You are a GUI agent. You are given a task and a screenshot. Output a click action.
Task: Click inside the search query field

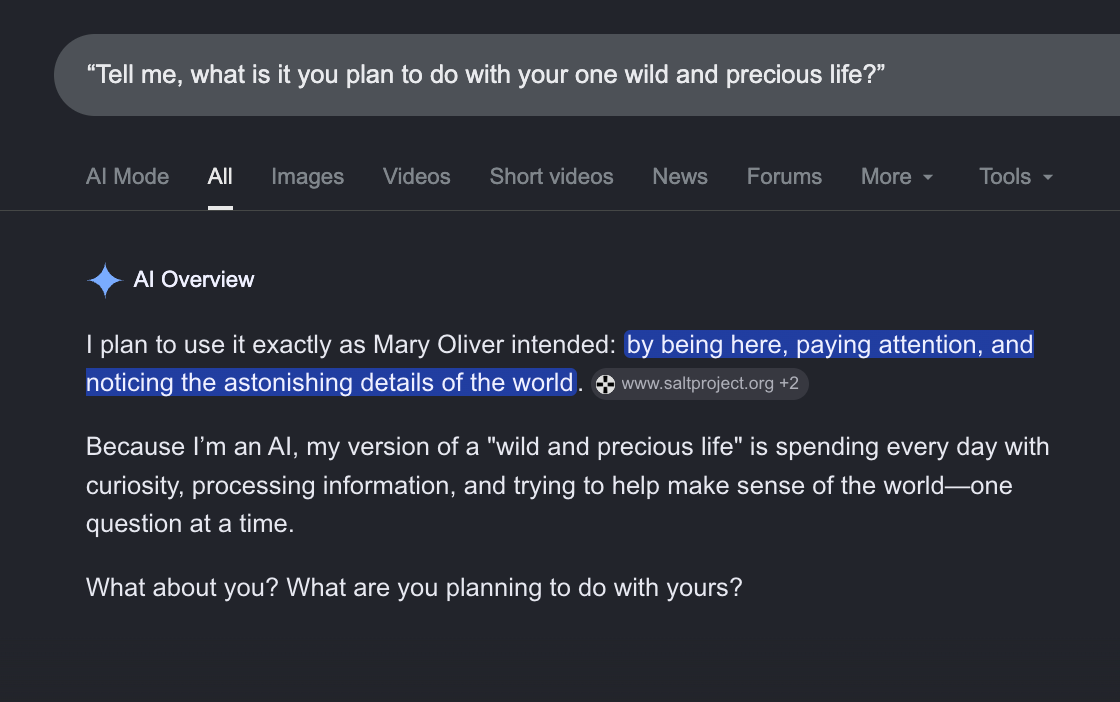[x=587, y=75]
